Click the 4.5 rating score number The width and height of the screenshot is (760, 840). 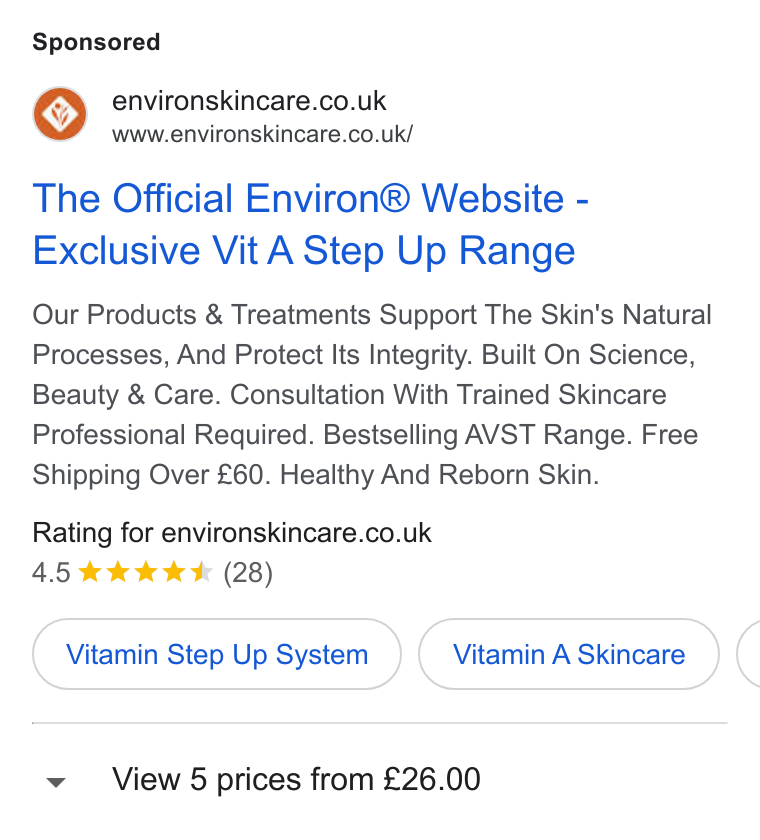coord(51,573)
